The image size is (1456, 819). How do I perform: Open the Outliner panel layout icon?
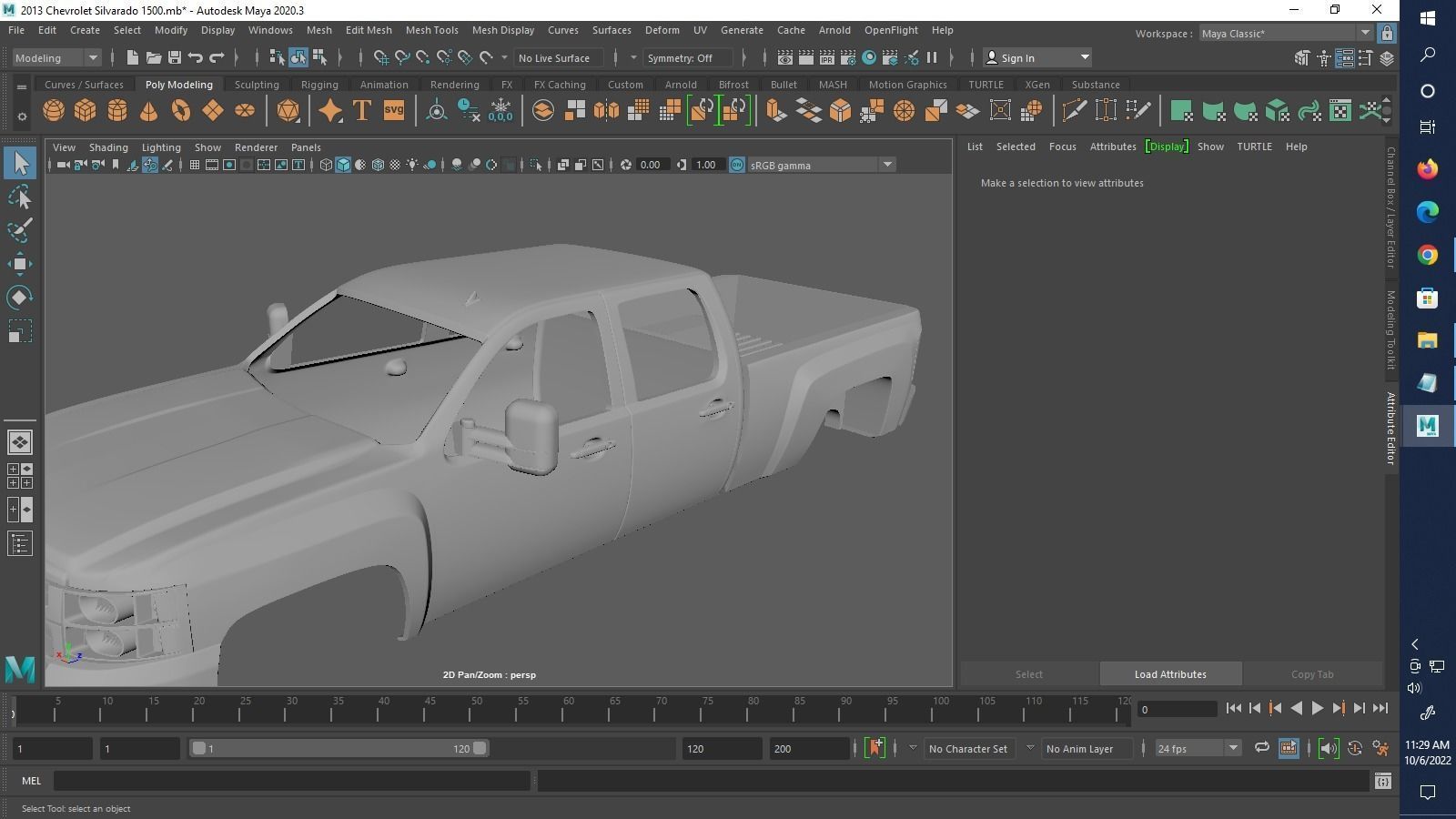(x=20, y=544)
